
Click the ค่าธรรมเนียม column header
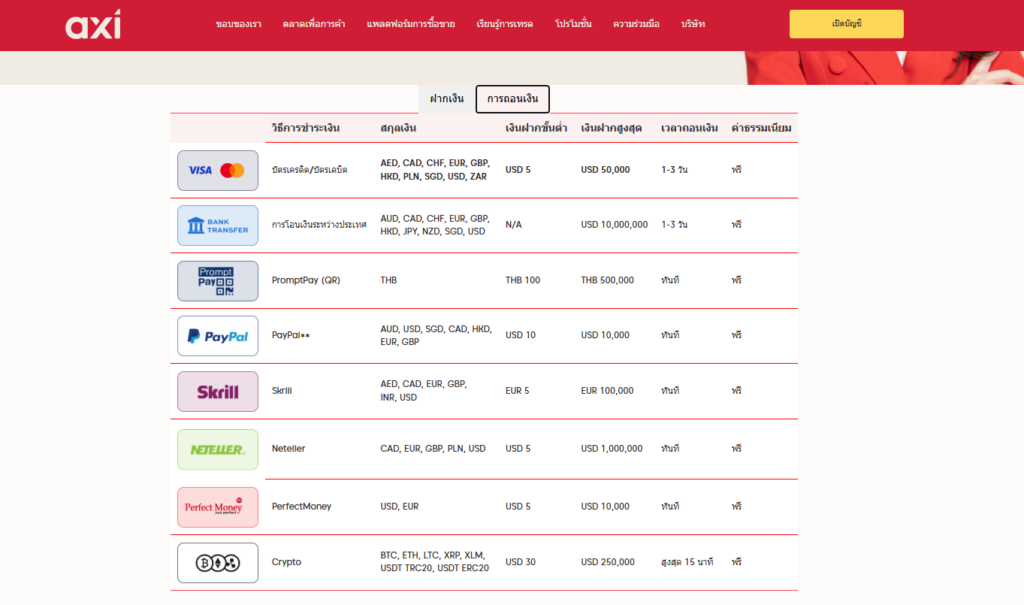pyautogui.click(x=761, y=128)
